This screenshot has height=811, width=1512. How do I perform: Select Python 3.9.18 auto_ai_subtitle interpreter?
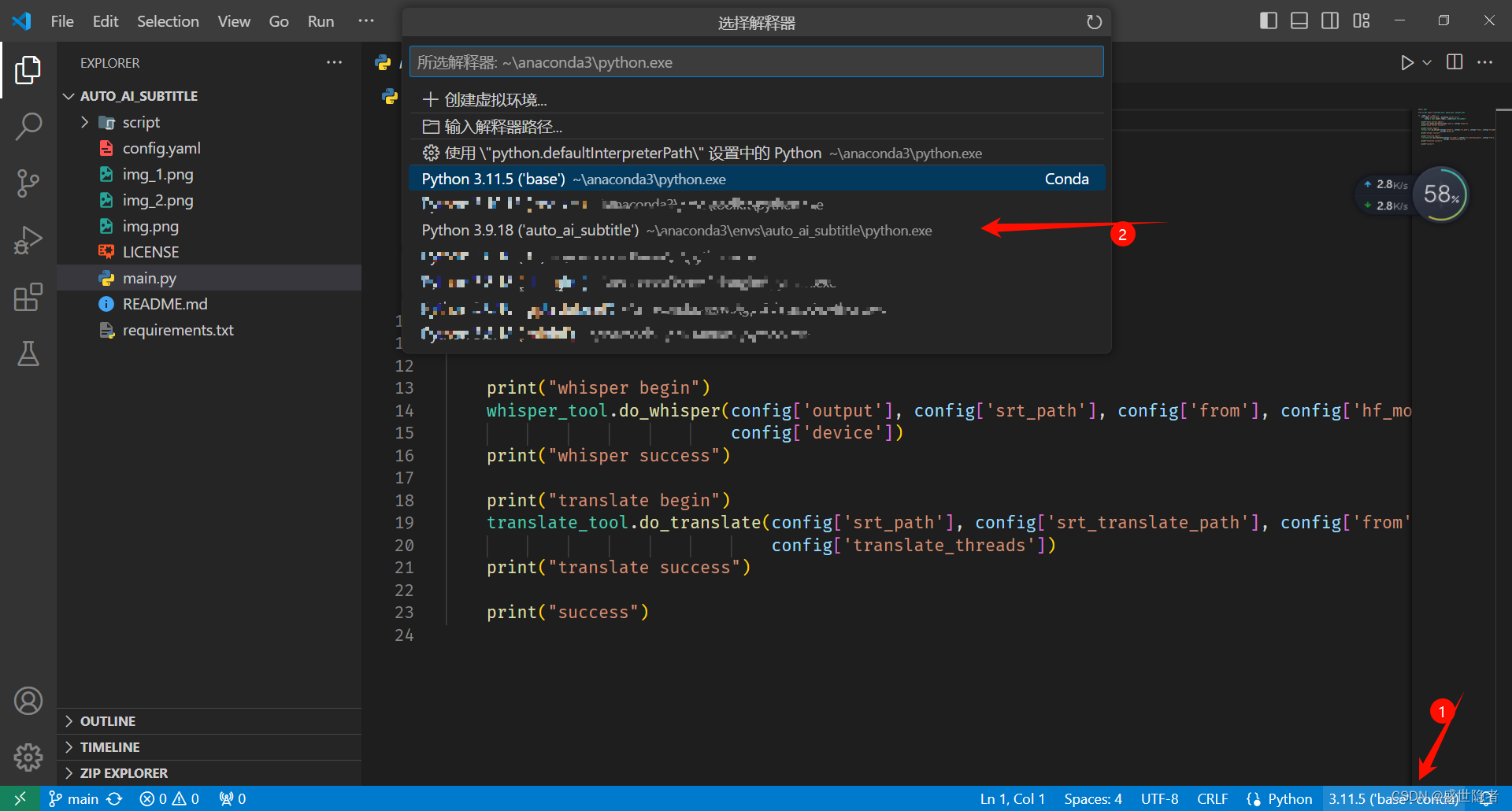tap(756, 231)
